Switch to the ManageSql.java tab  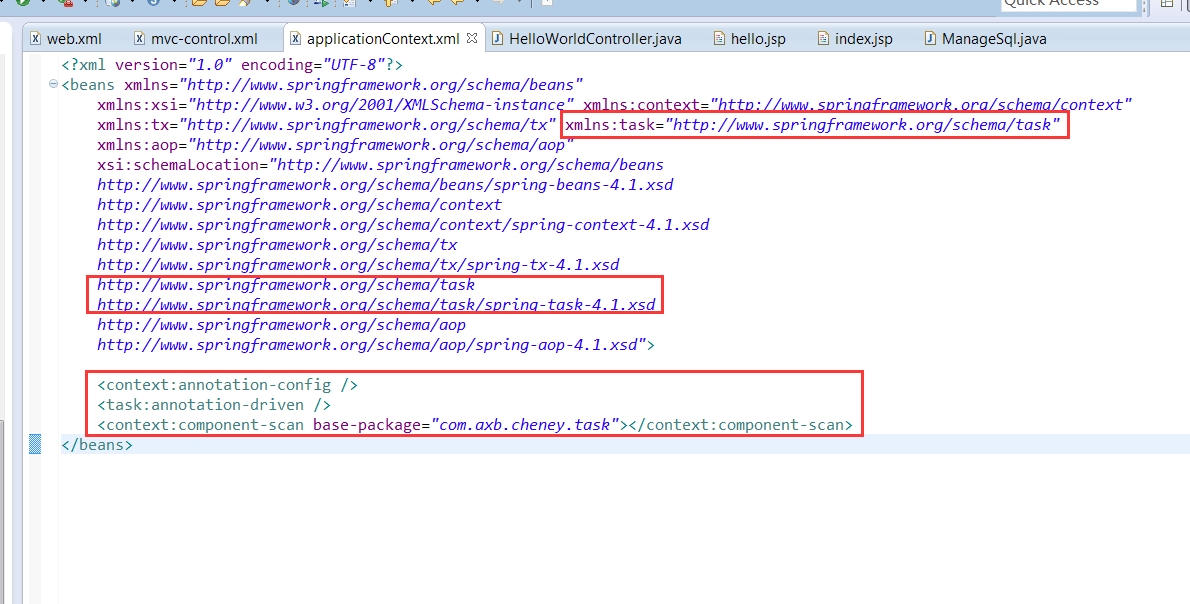click(x=985, y=39)
